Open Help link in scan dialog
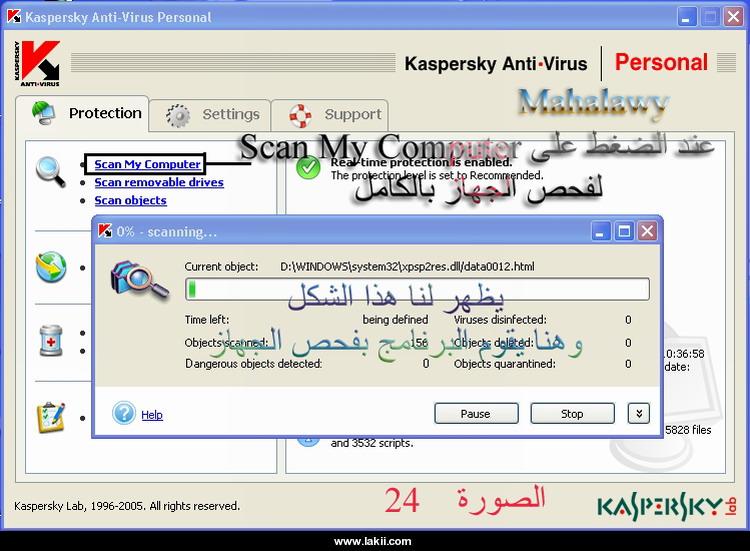 pyautogui.click(x=152, y=415)
